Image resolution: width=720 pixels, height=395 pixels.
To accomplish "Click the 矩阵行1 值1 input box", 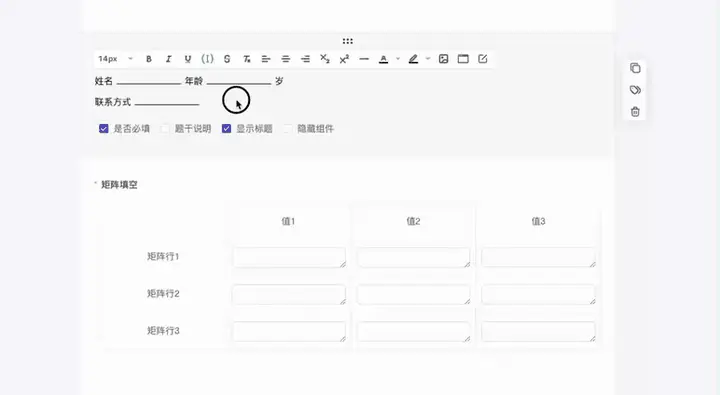I will 289,257.
